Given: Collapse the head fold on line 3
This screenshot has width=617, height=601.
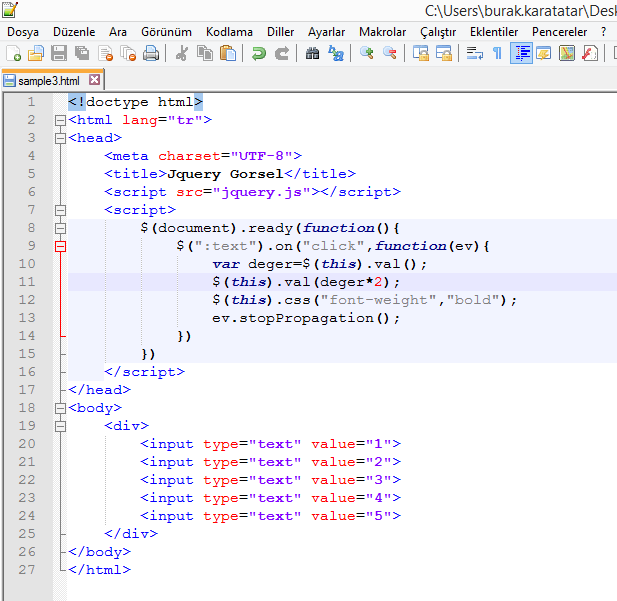Looking at the screenshot, I should (x=60, y=139).
